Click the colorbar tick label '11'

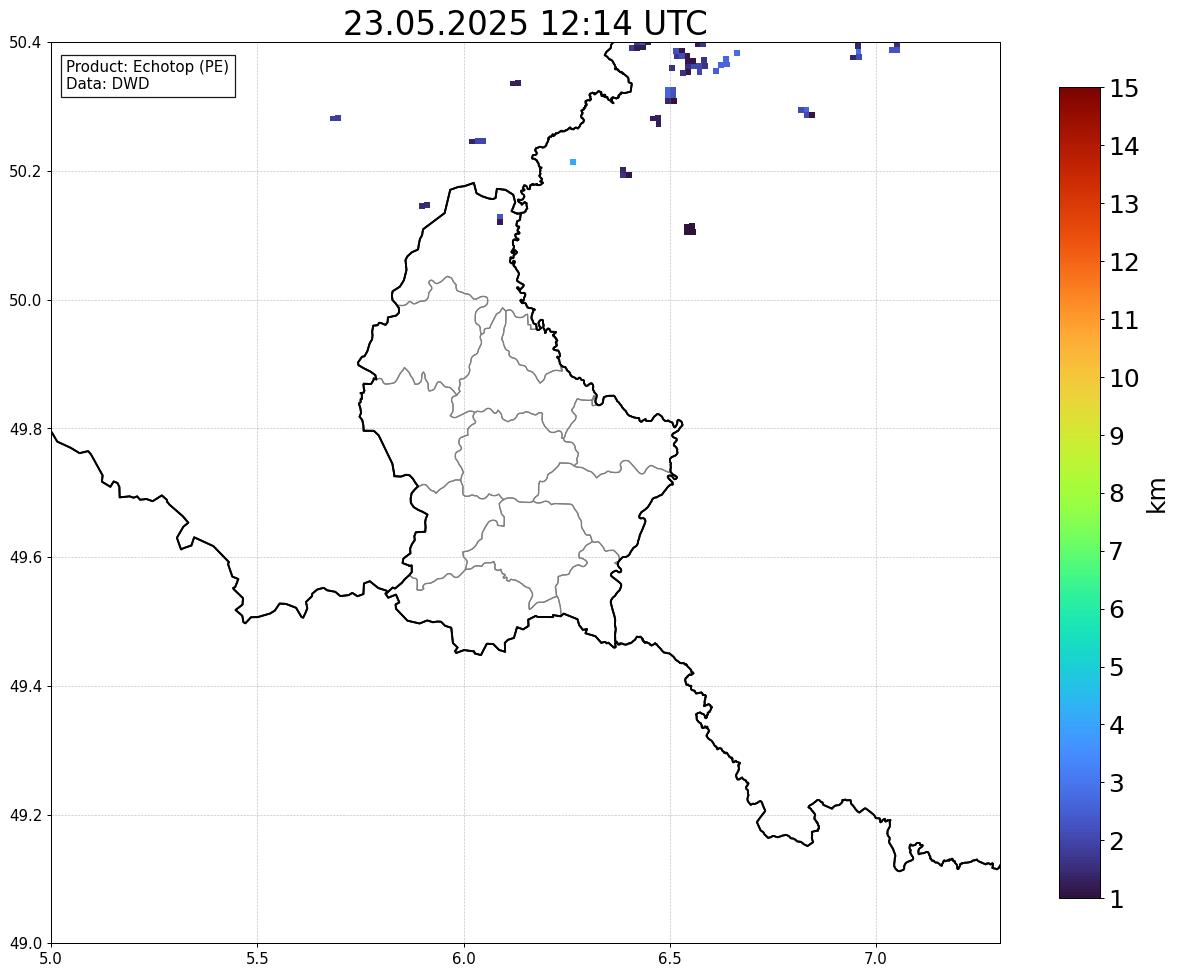coord(1124,320)
